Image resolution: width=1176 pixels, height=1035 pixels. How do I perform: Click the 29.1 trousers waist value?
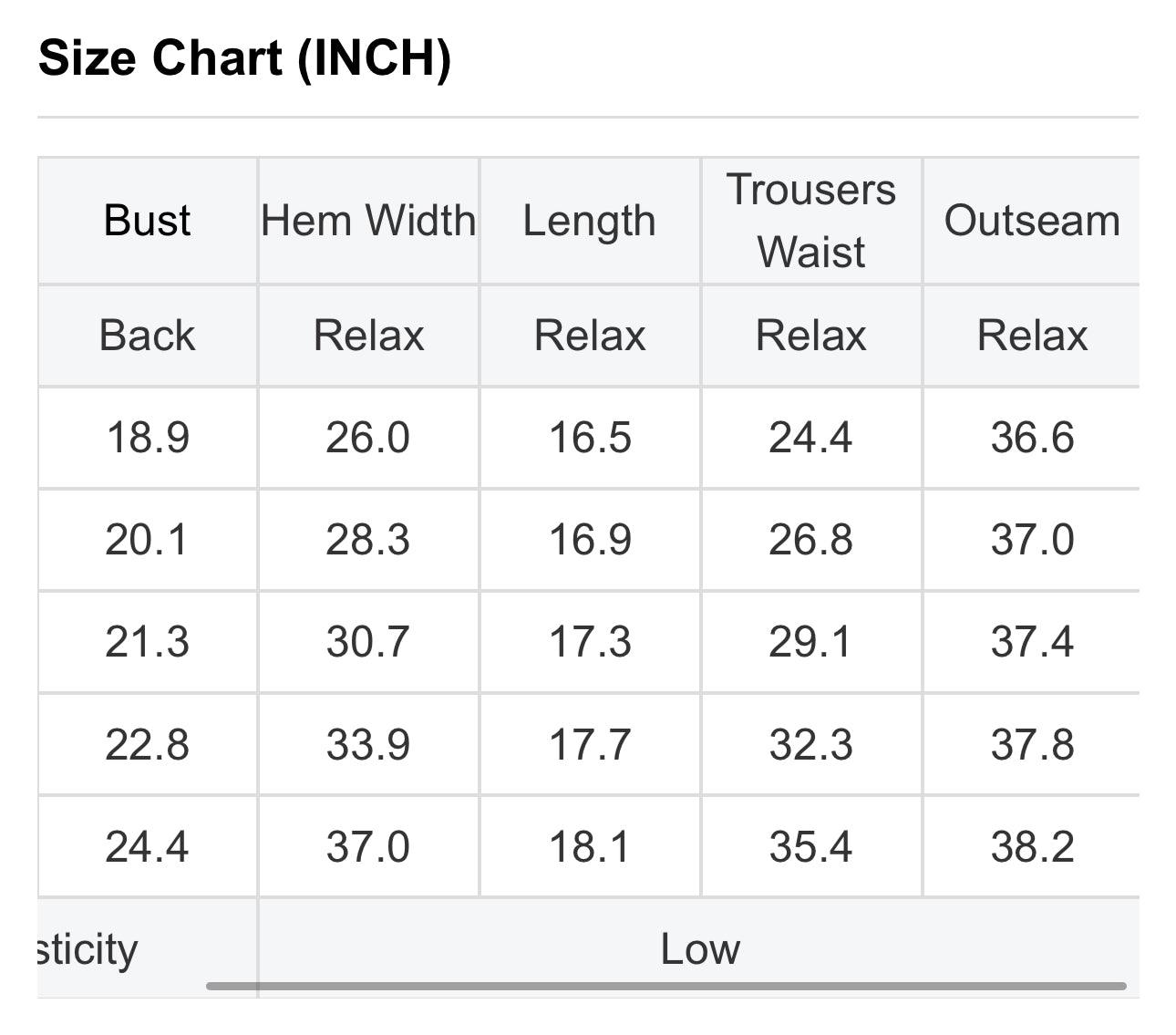tap(811, 642)
